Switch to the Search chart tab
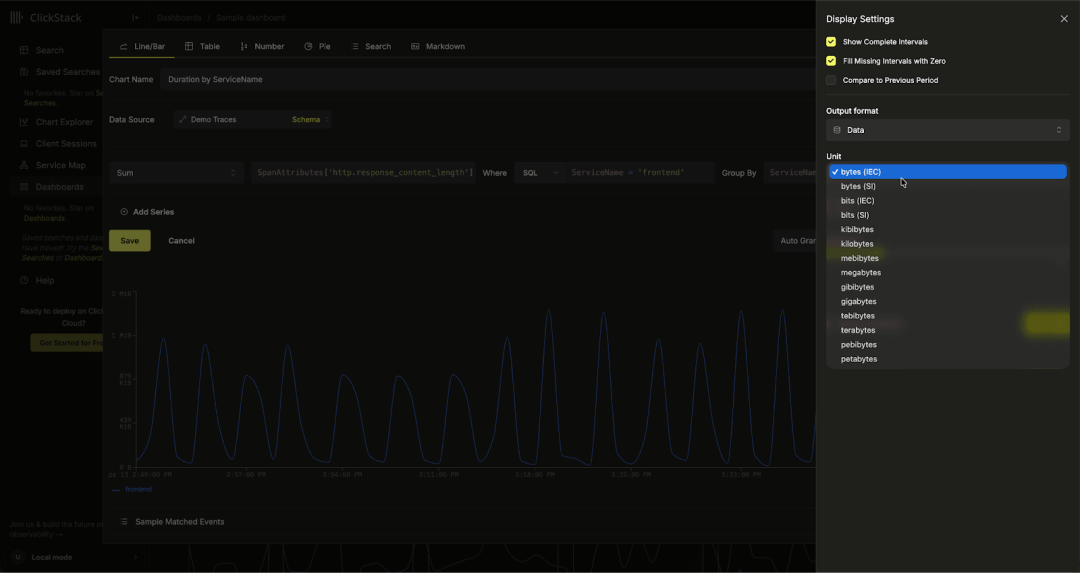The image size is (1080, 573). tap(371, 47)
